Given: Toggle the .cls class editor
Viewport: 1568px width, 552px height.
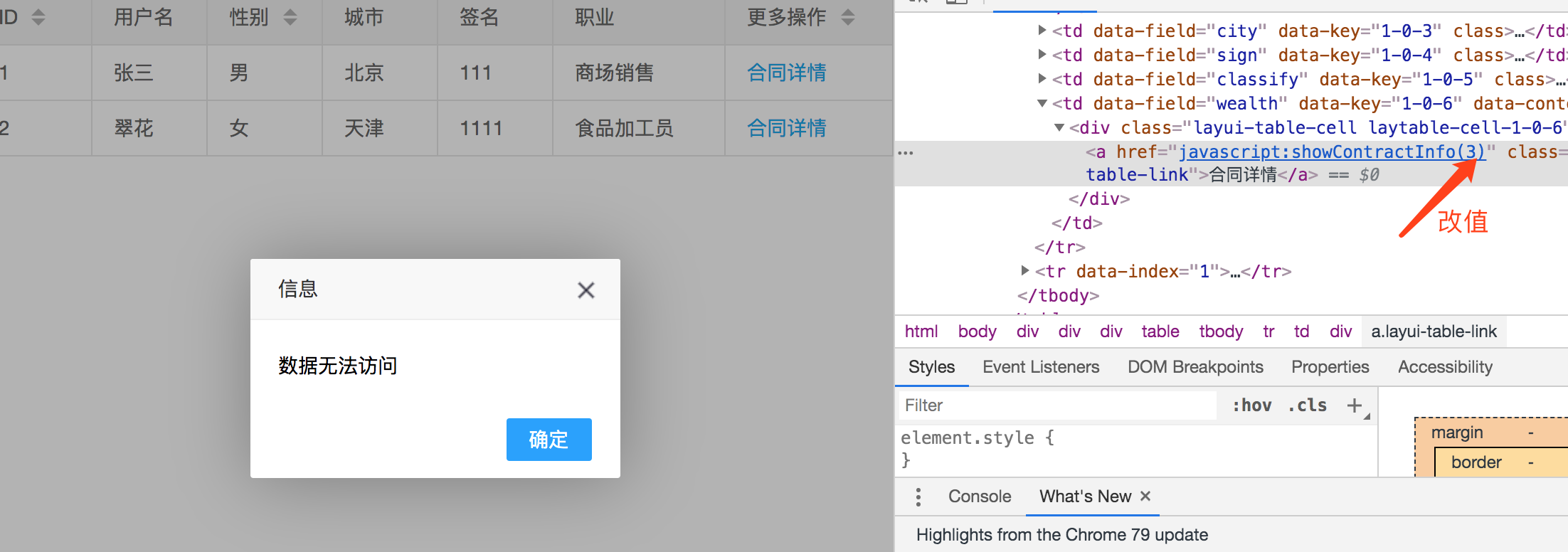Looking at the screenshot, I should 1308,405.
